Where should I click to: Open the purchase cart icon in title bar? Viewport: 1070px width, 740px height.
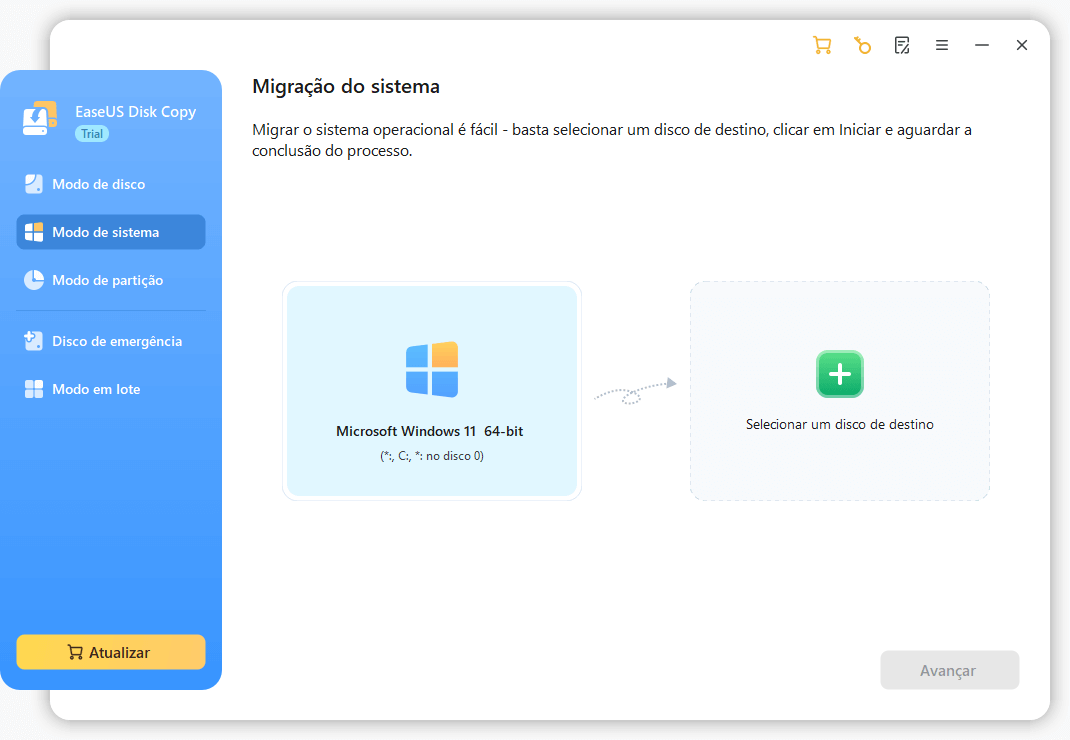pyautogui.click(x=822, y=45)
